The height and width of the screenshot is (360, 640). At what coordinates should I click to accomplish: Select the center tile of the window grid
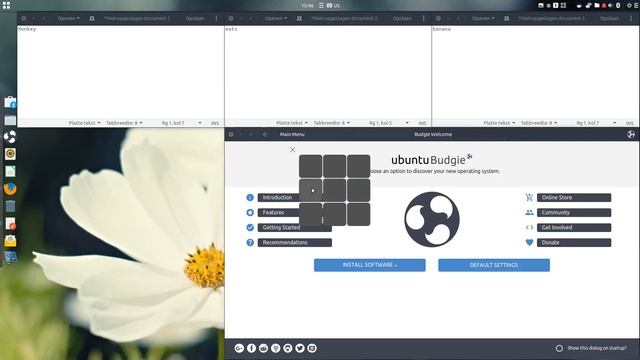pyautogui.click(x=335, y=190)
